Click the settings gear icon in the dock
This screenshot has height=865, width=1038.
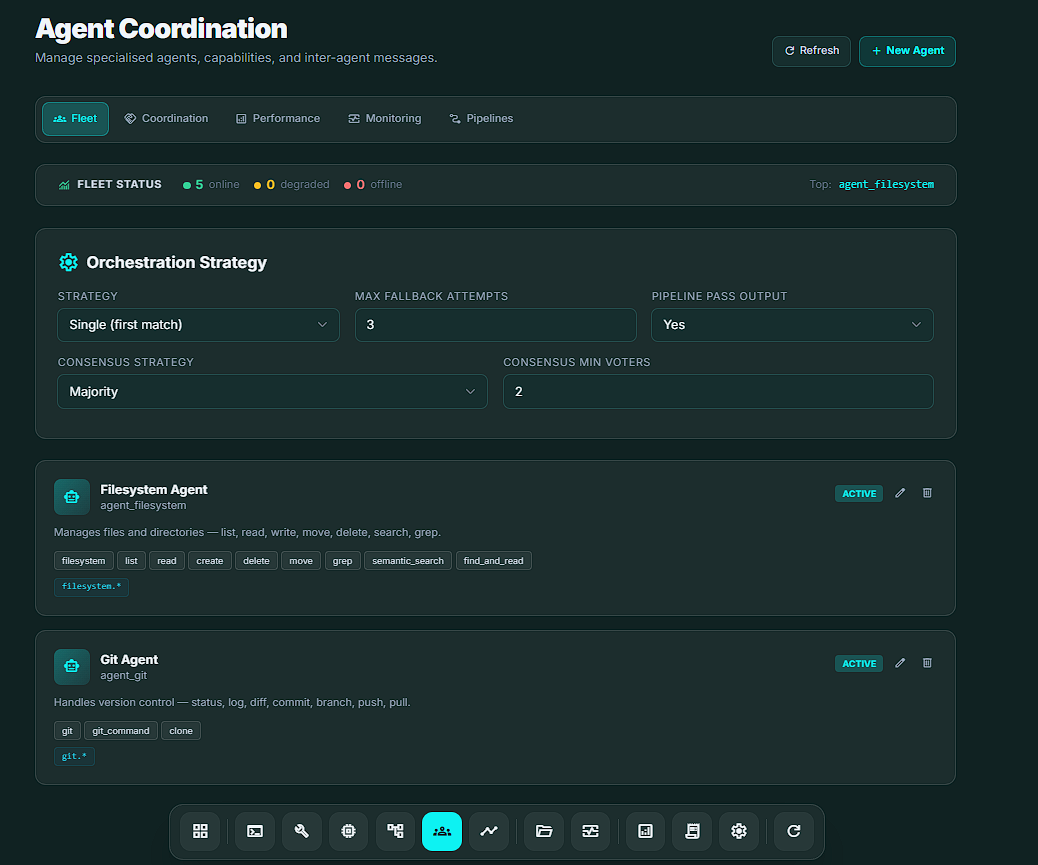(739, 831)
